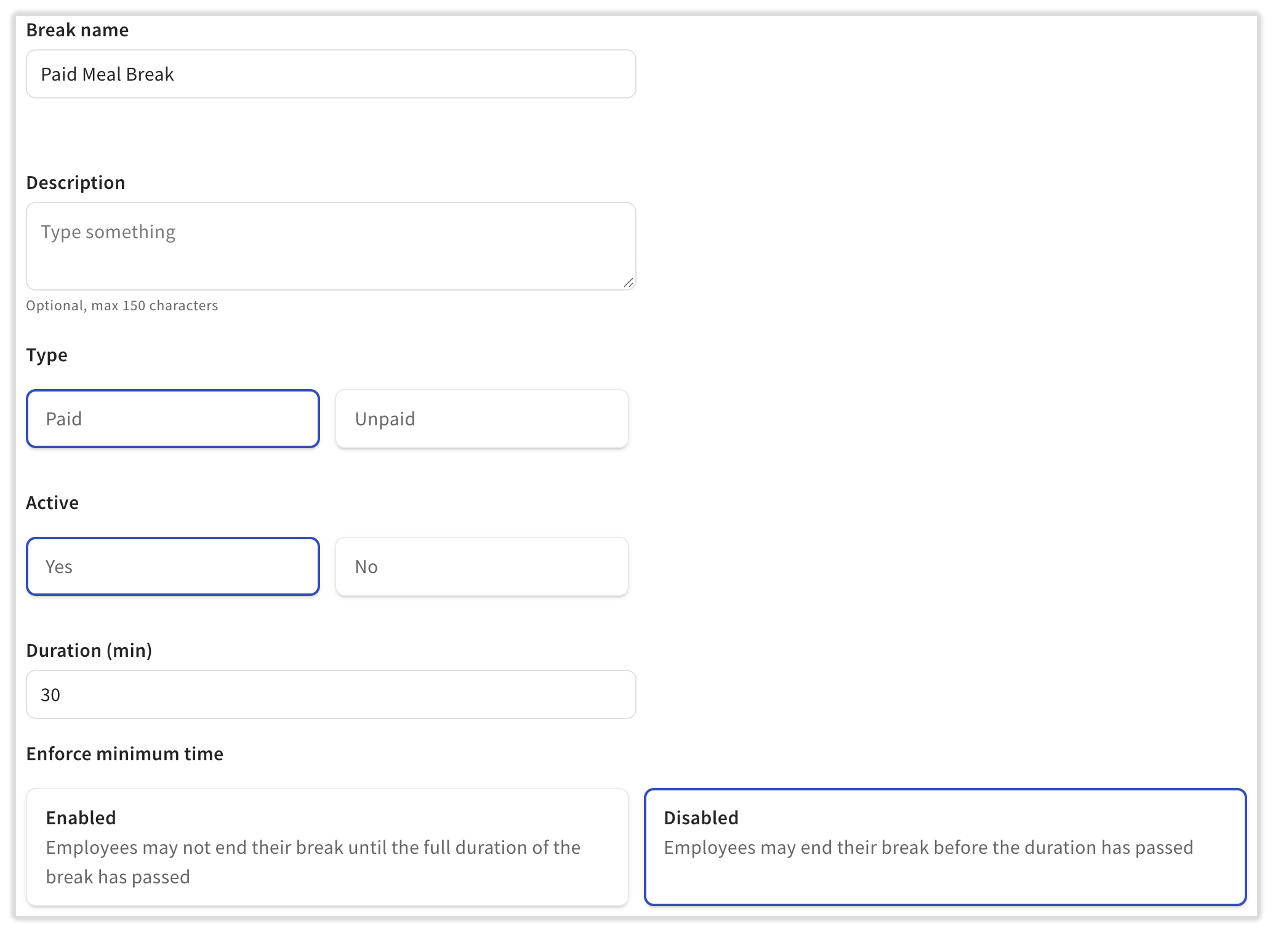The height and width of the screenshot is (932, 1272).
Task: Select the Unpaid break type
Action: click(x=481, y=418)
